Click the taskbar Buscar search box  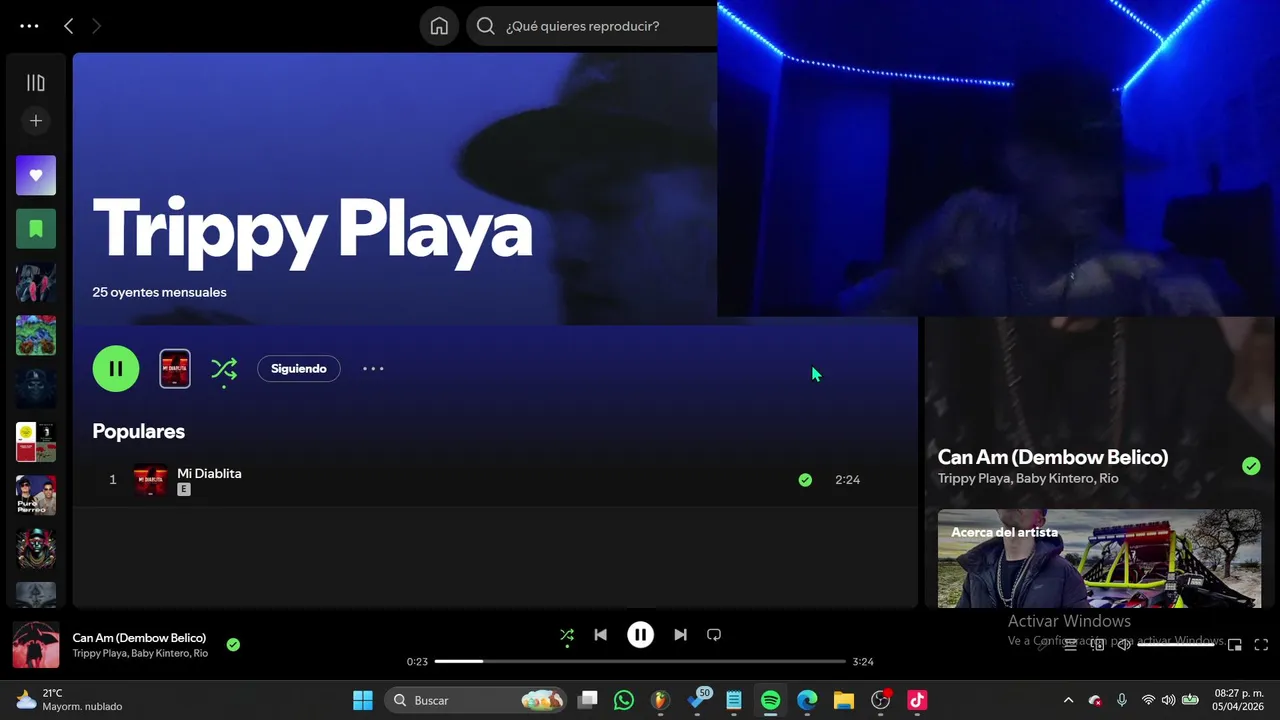475,700
